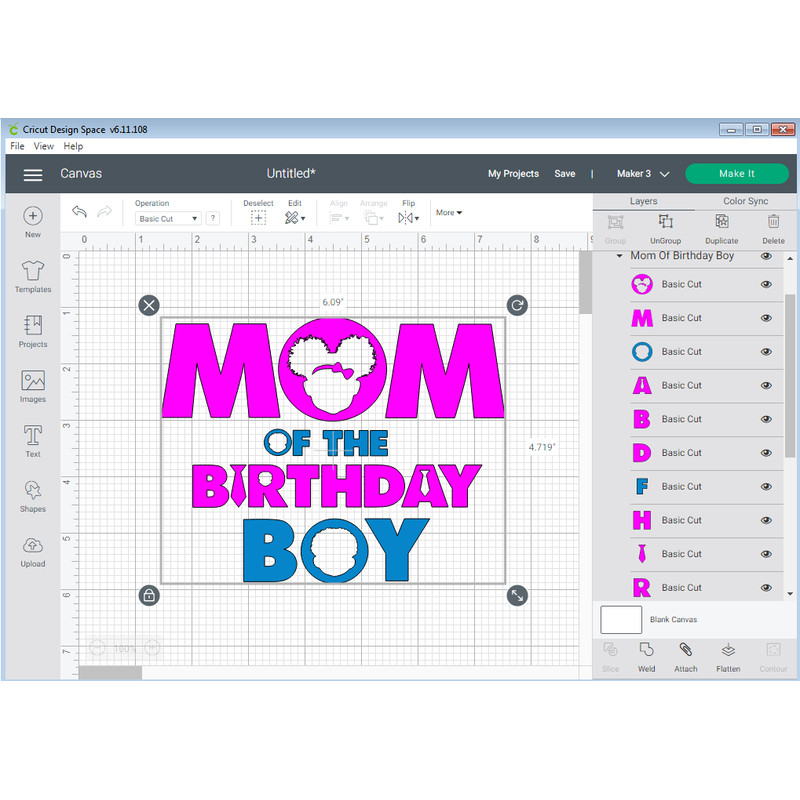Open My Projects
The width and height of the screenshot is (800, 800).
pyautogui.click(x=513, y=173)
